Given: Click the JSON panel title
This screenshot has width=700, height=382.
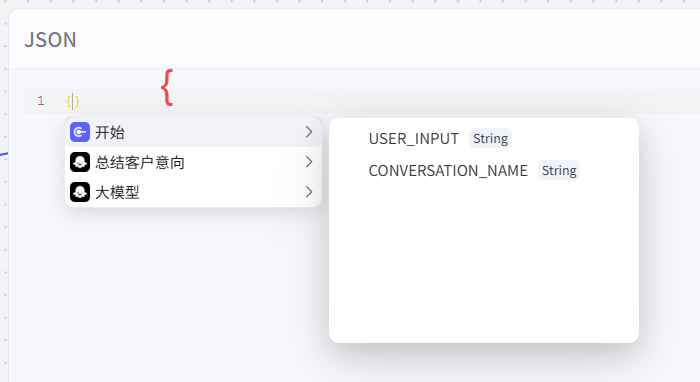Looking at the screenshot, I should tap(50, 40).
